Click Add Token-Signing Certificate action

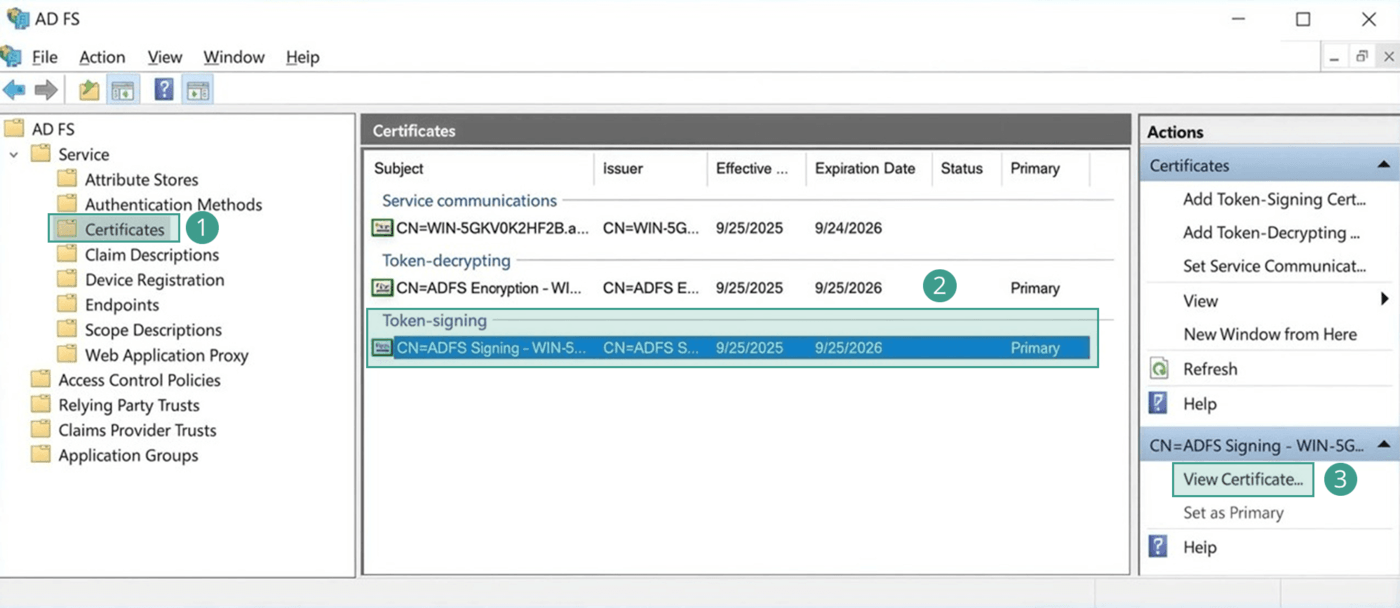[x=1273, y=199]
